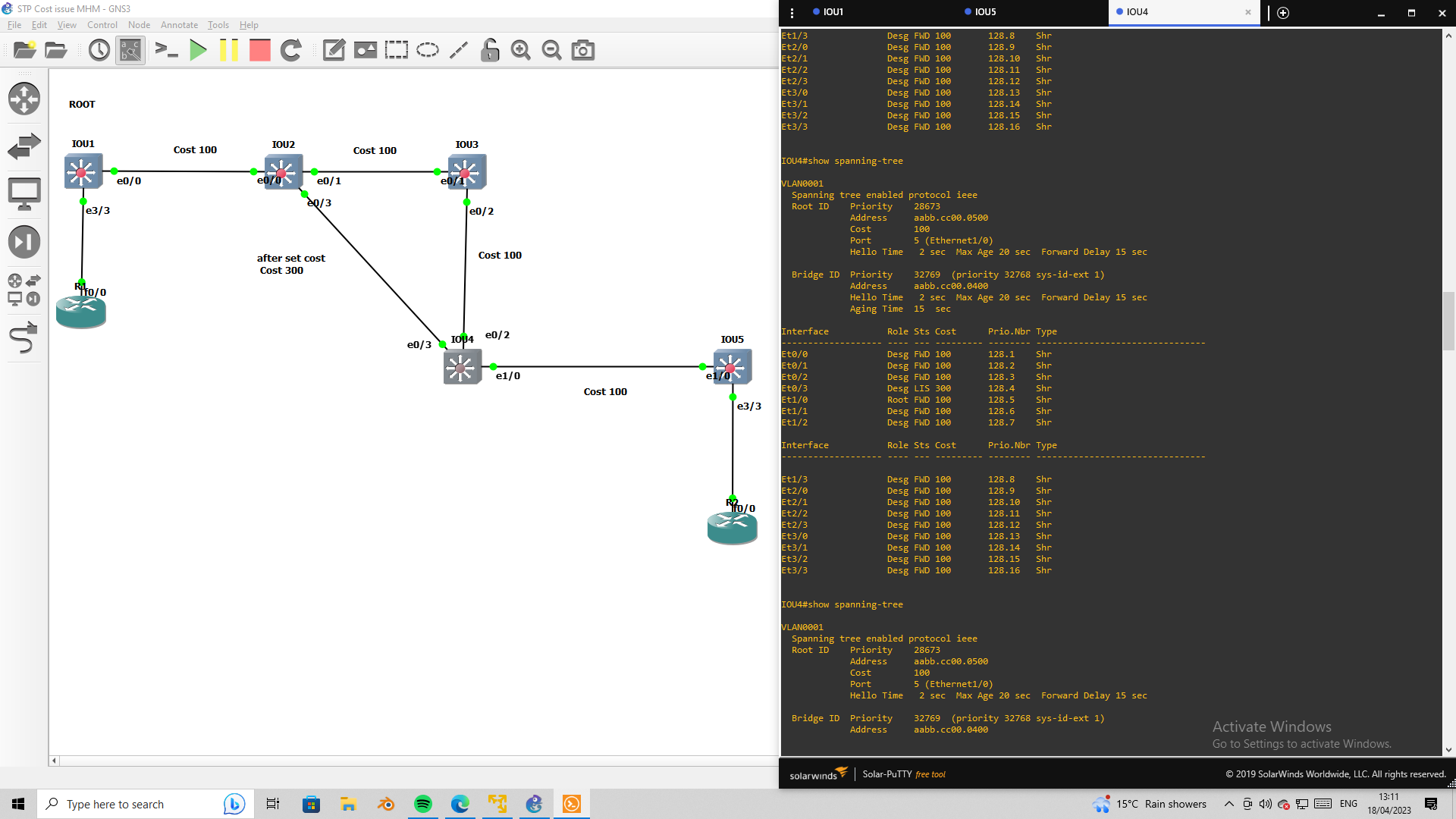Select the Add a Link cable tool
This screenshot has height=819, width=1456.
click(x=24, y=339)
